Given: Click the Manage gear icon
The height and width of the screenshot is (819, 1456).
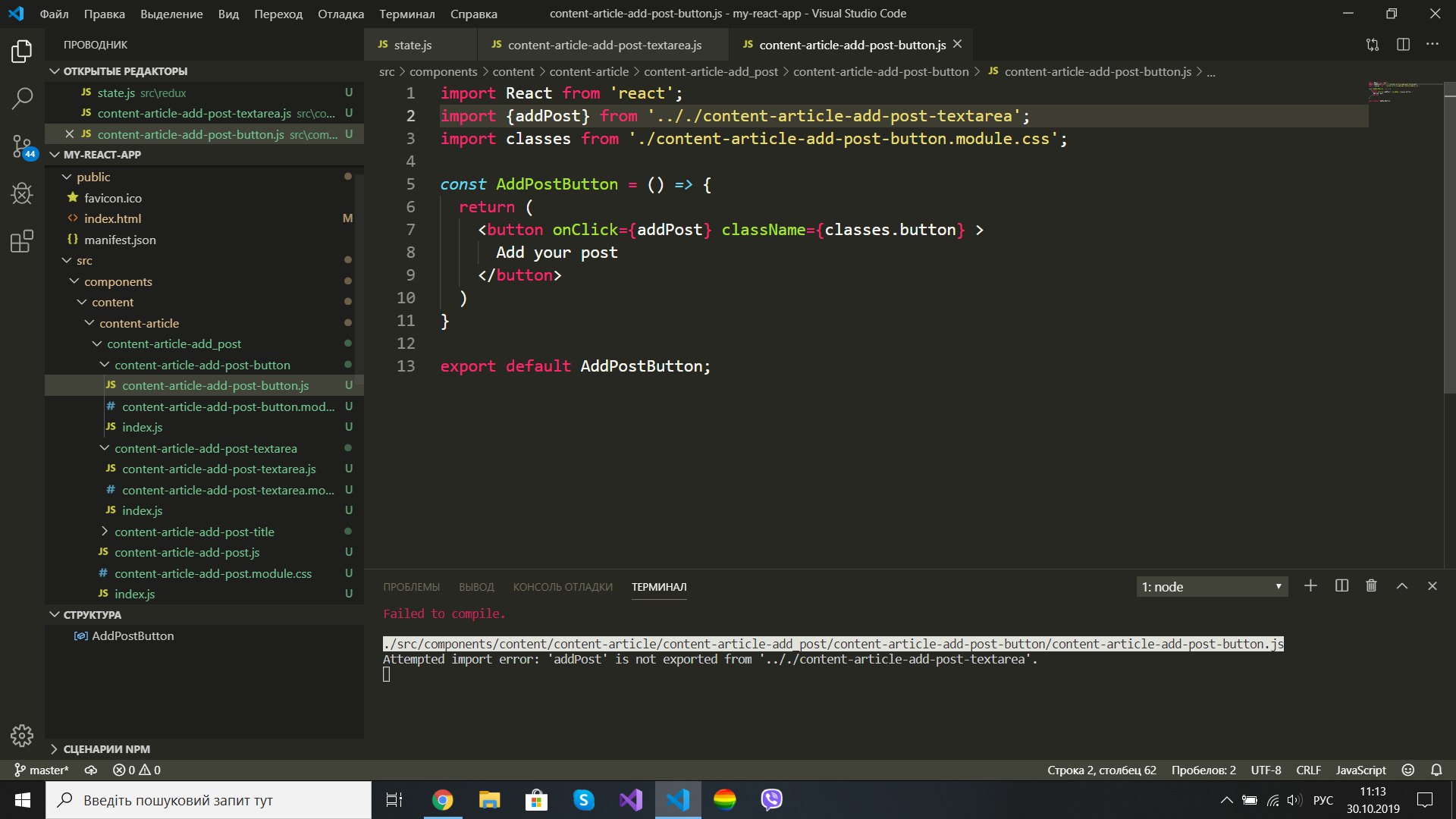Looking at the screenshot, I should [22, 735].
